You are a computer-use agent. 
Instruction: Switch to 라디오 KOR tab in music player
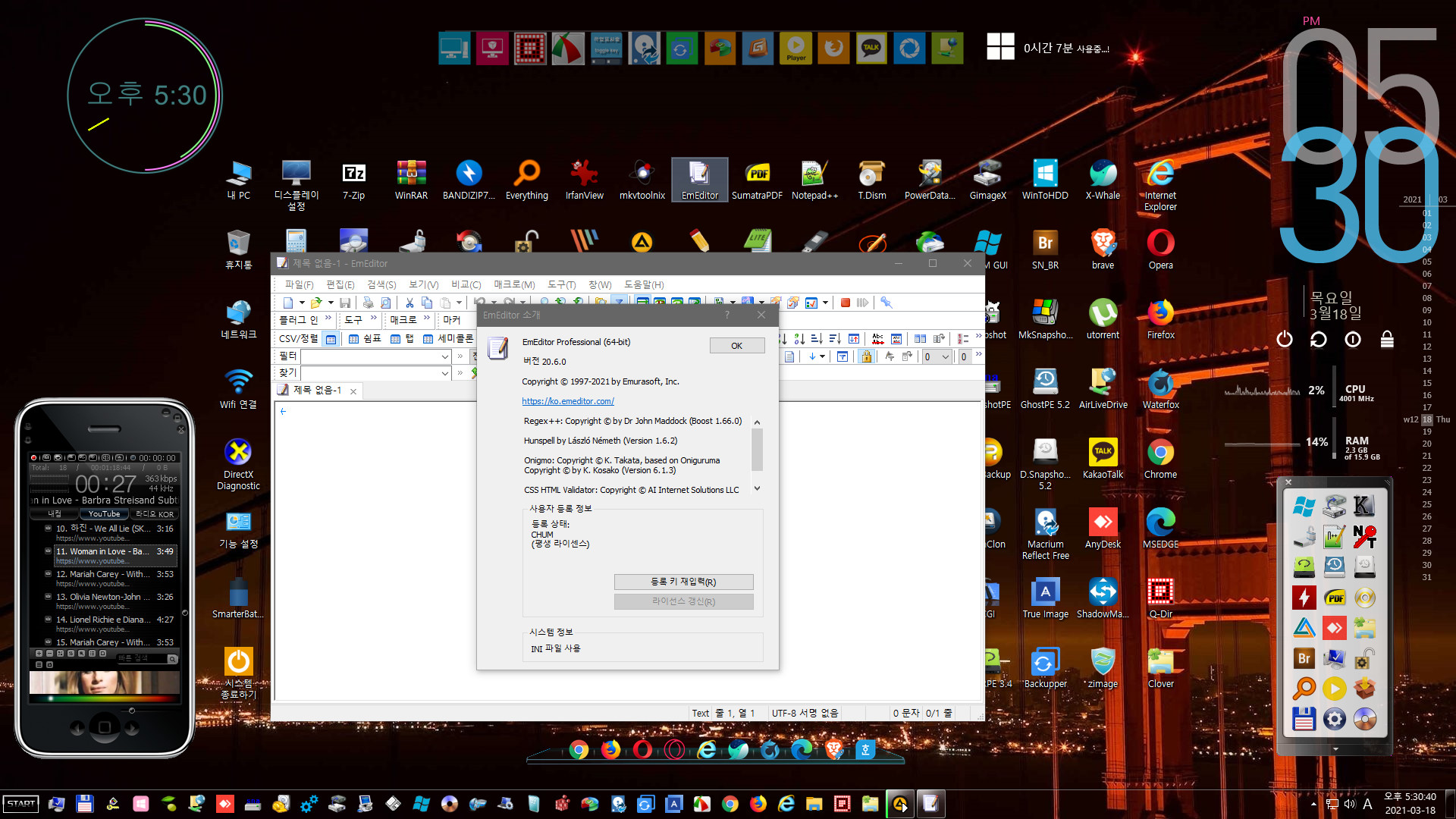tap(155, 513)
